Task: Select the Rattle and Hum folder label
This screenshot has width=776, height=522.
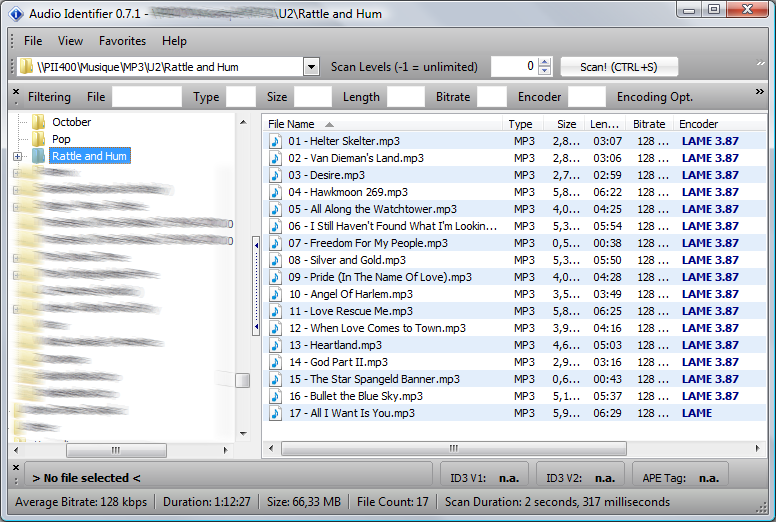Action: pos(90,156)
